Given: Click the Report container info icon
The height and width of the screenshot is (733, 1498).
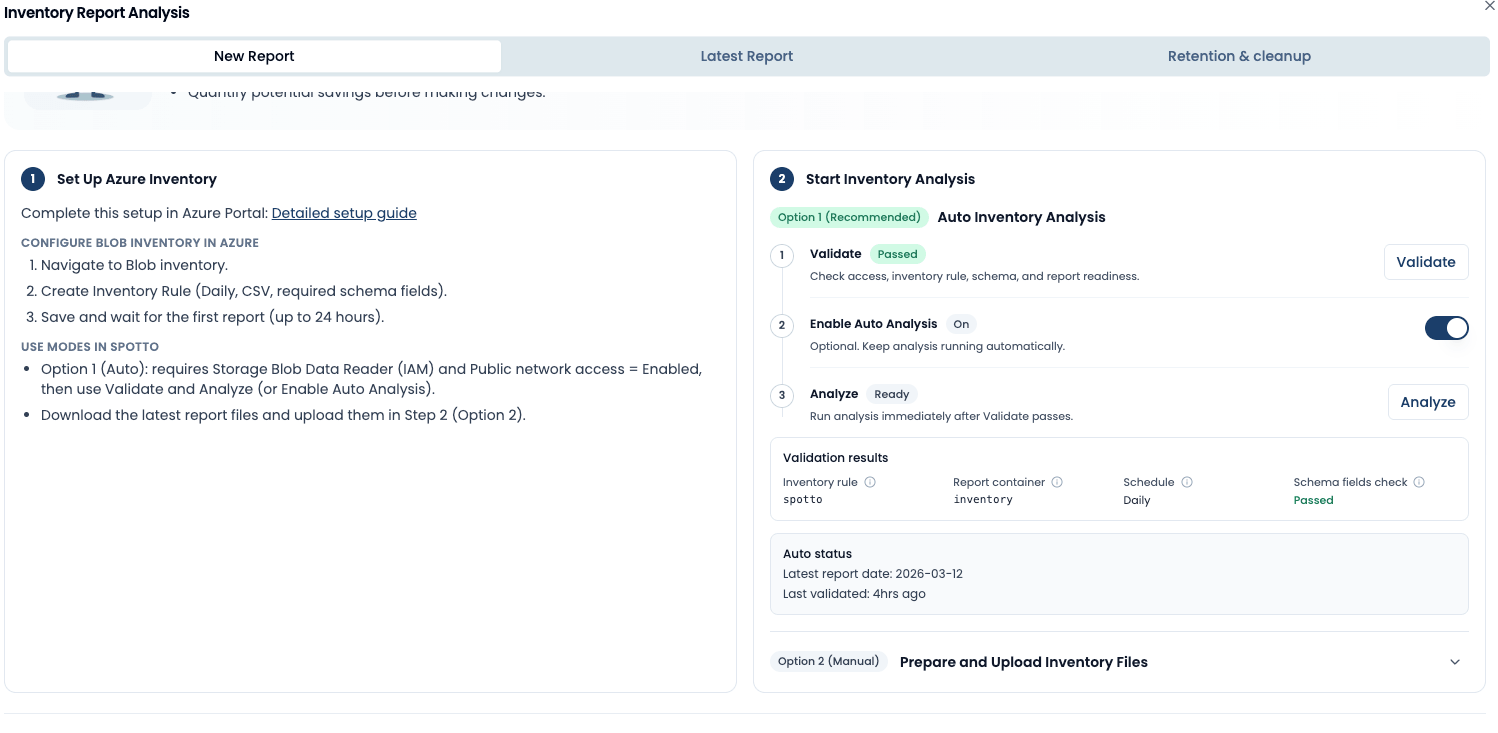Looking at the screenshot, I should [1056, 481].
